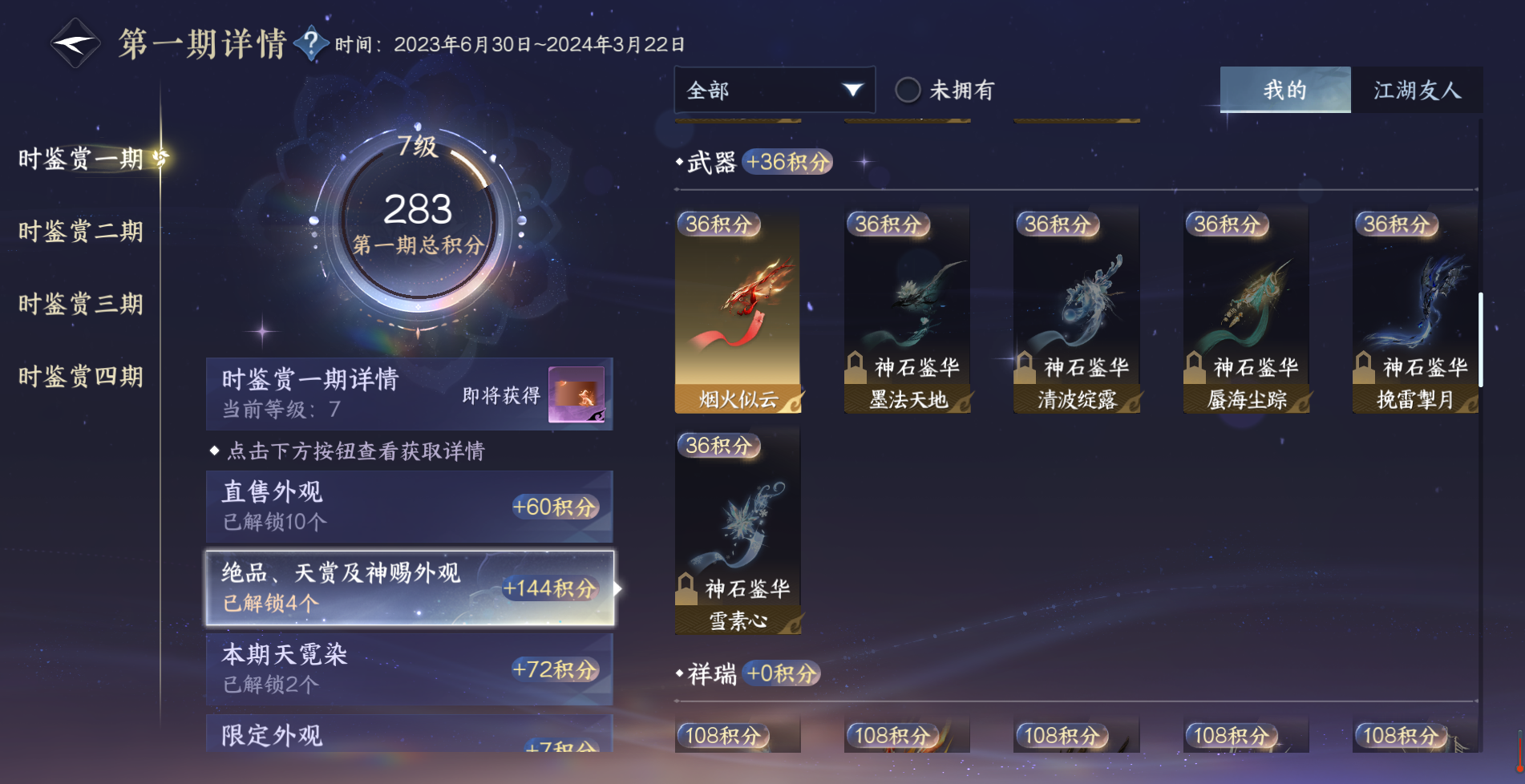1525x784 pixels.
Task: Expand the 绝品、天赏及神赐外观 category
Action: tap(411, 588)
